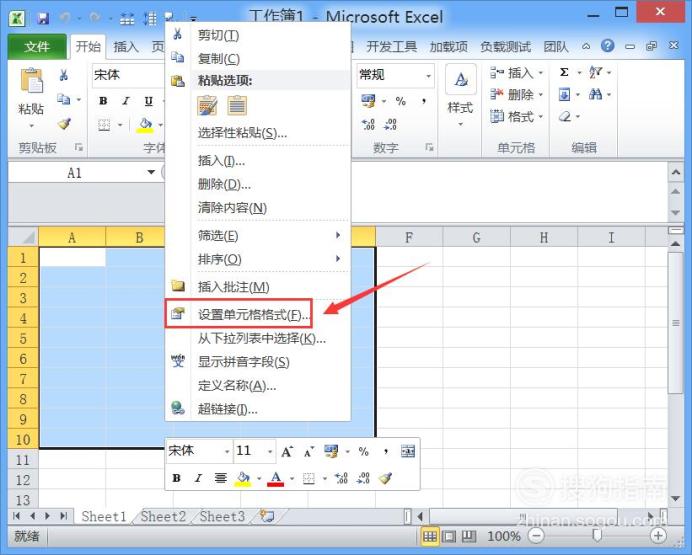Expand the 筛选(E) submenu
Image resolution: width=692 pixels, height=555 pixels.
(x=258, y=236)
